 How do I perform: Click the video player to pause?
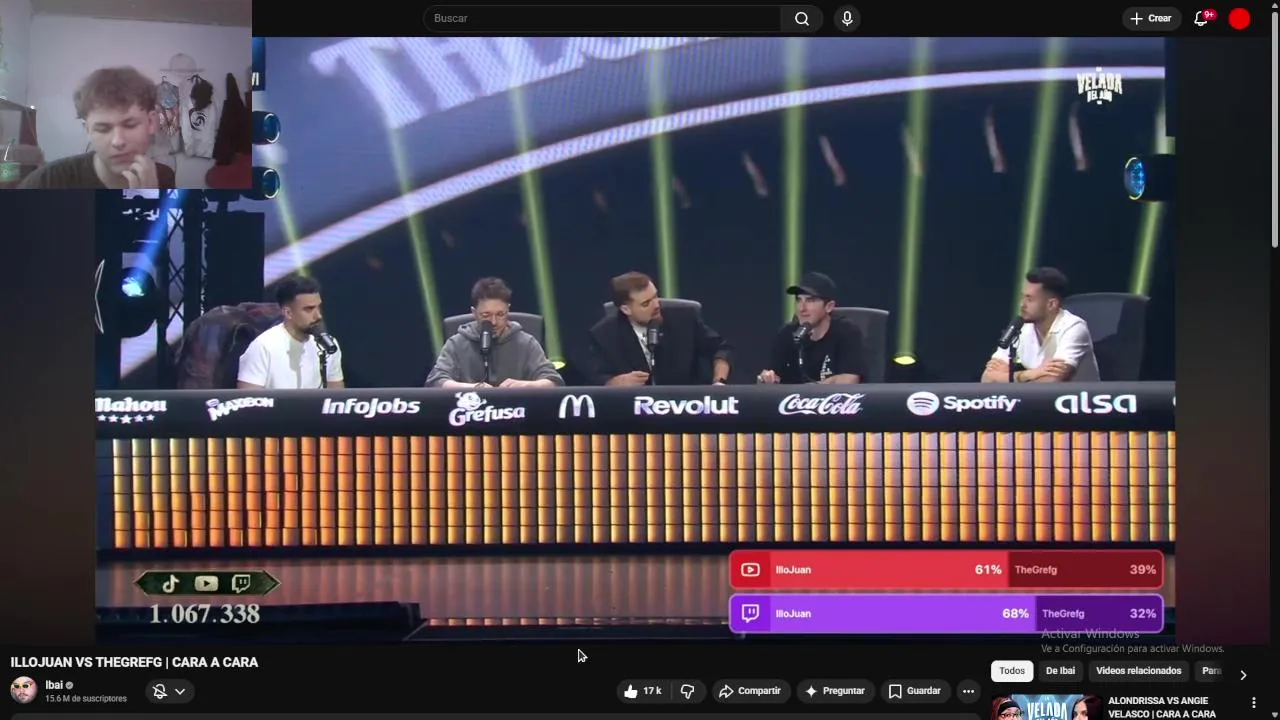click(x=635, y=340)
